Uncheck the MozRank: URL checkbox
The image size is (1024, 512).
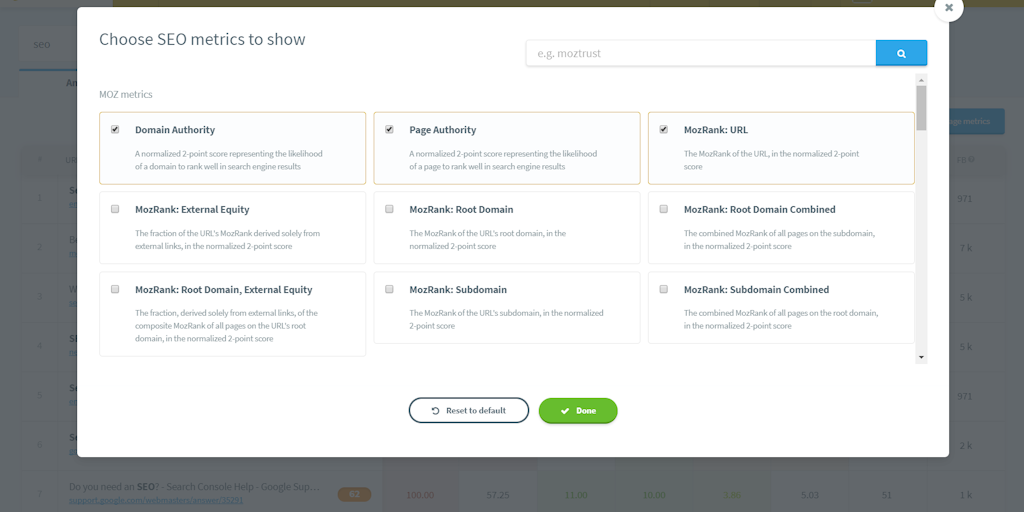click(664, 129)
